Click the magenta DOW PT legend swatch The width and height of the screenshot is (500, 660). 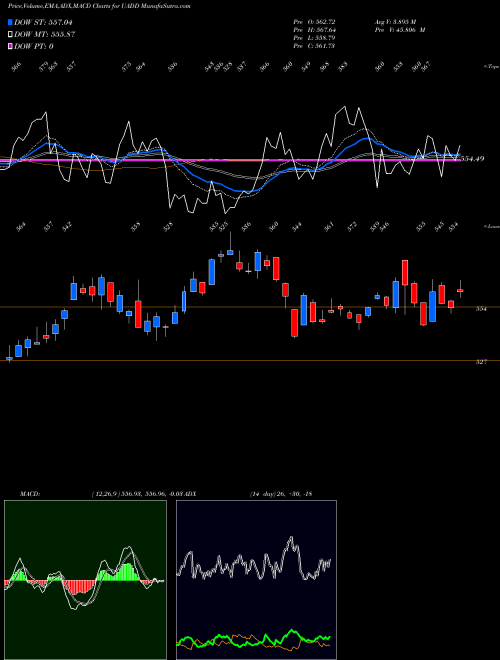click(11, 46)
